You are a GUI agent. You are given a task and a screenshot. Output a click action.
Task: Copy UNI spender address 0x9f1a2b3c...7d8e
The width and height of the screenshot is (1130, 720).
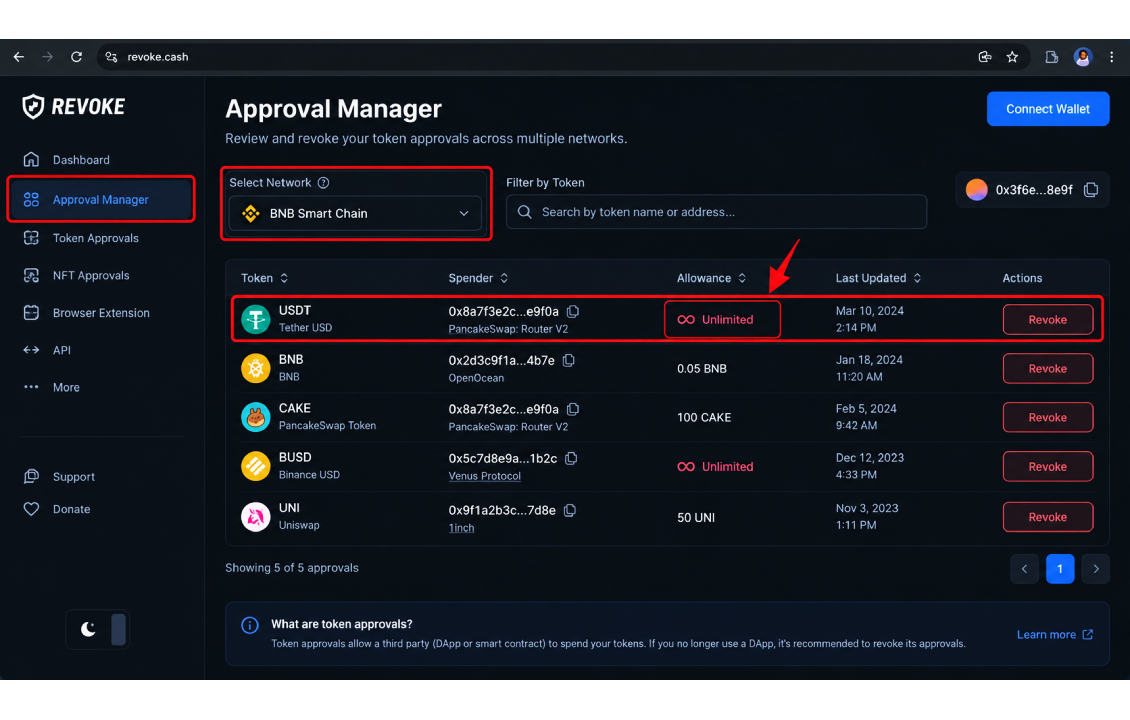(x=569, y=510)
